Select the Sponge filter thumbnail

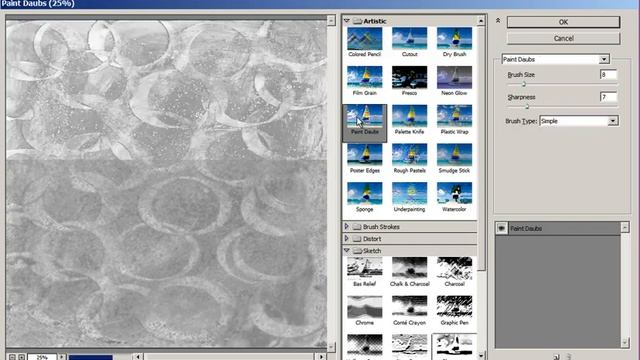[364, 194]
